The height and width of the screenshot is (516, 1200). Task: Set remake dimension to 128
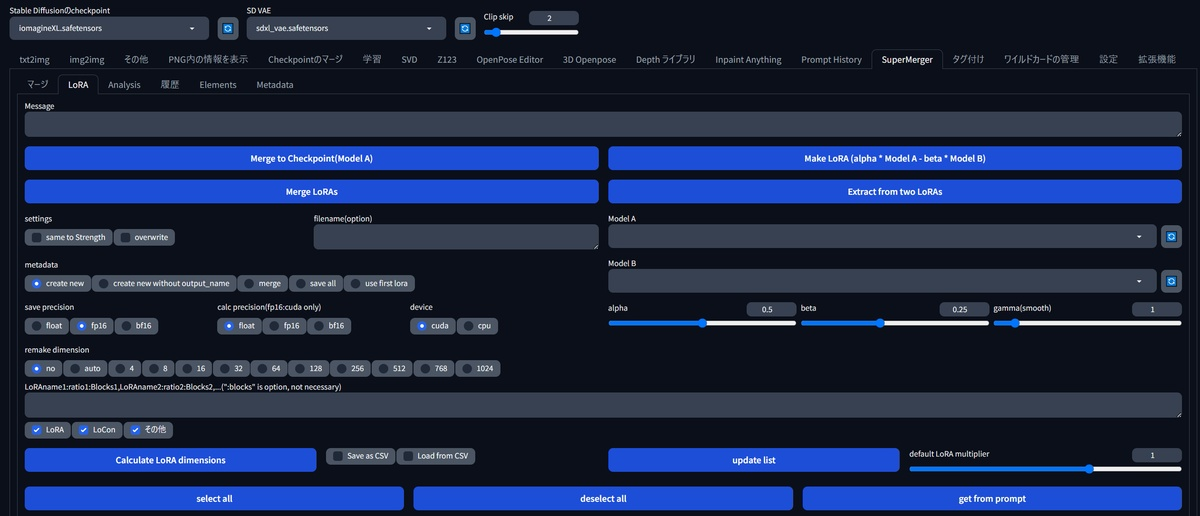pos(309,368)
